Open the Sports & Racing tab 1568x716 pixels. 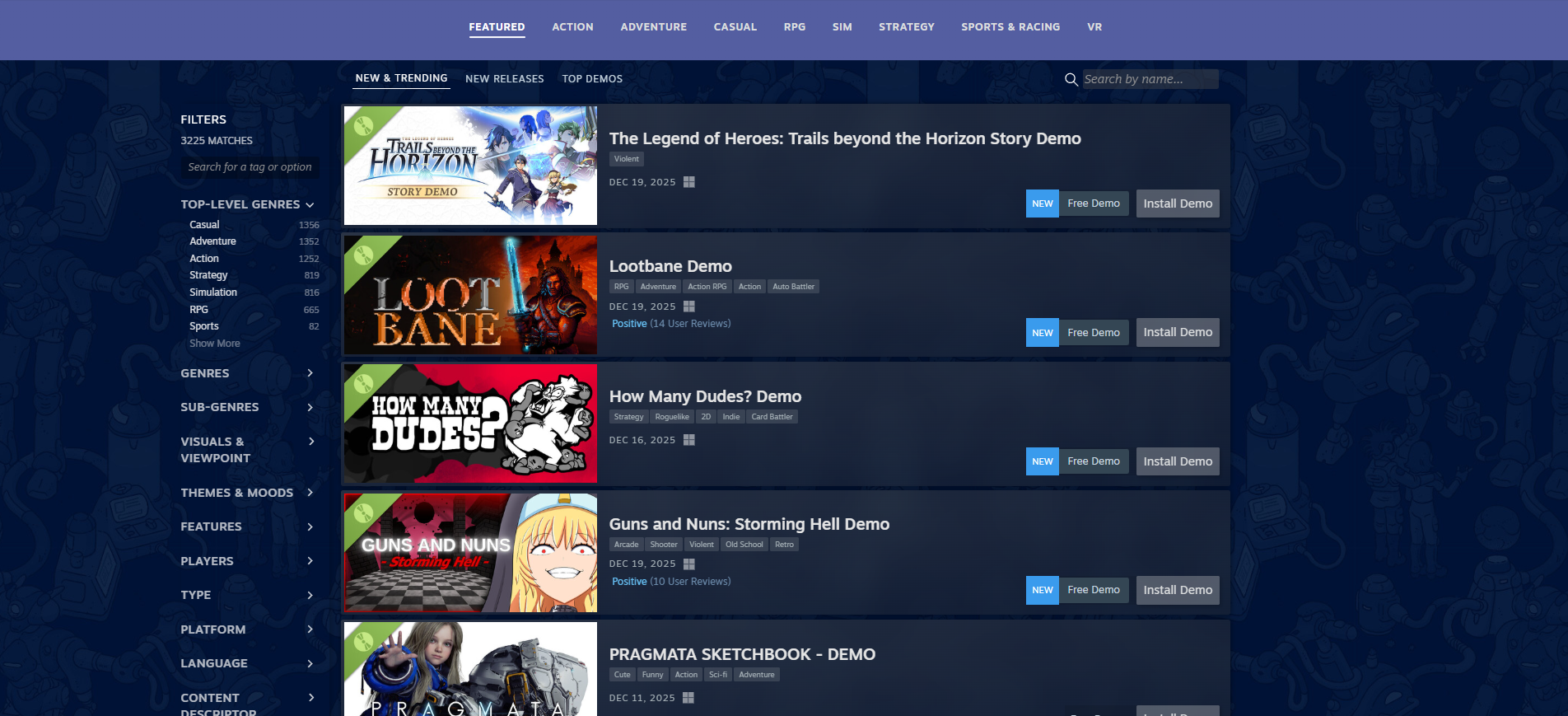(x=1010, y=27)
